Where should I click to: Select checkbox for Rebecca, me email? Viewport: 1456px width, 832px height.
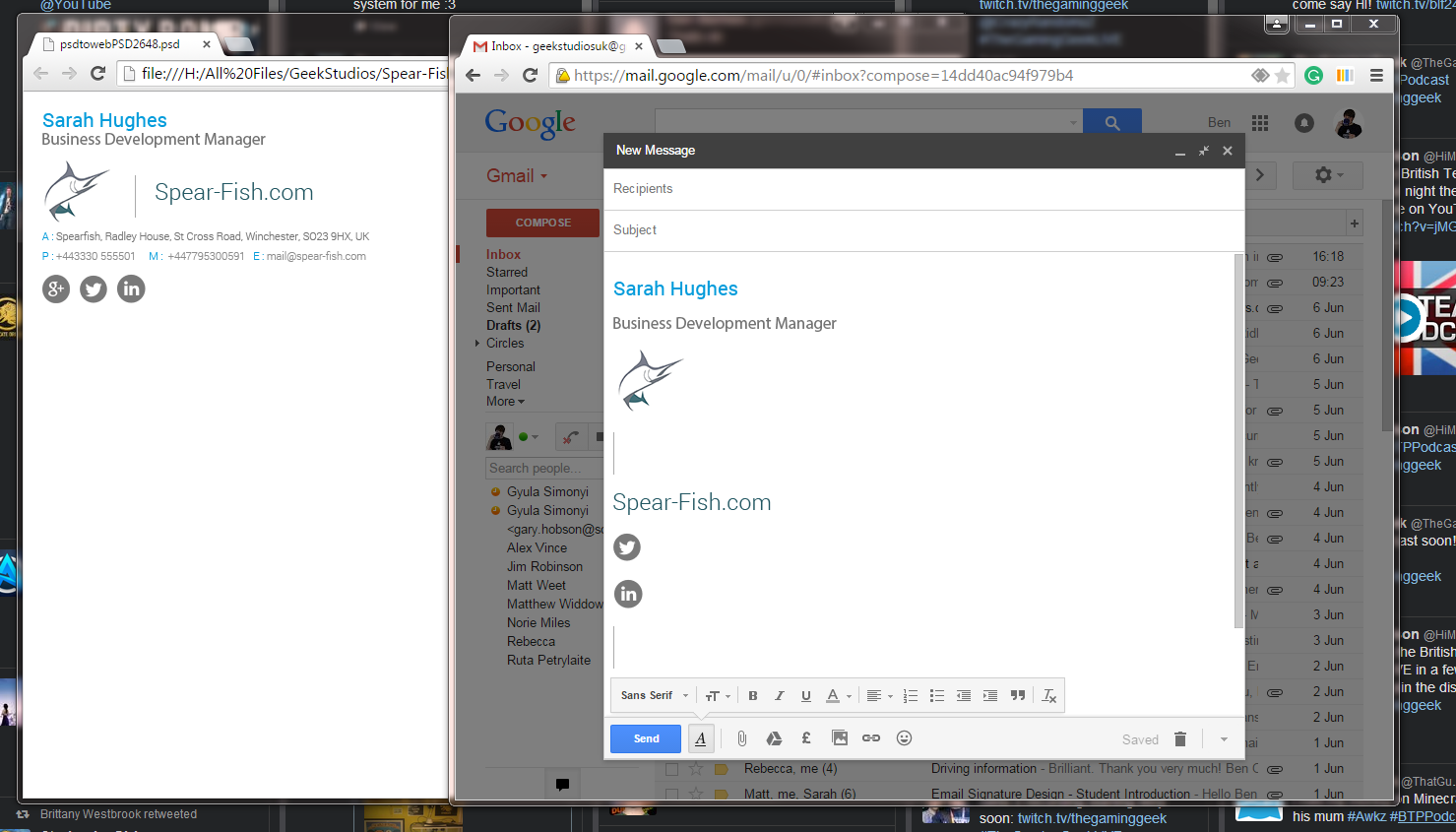coord(671,769)
